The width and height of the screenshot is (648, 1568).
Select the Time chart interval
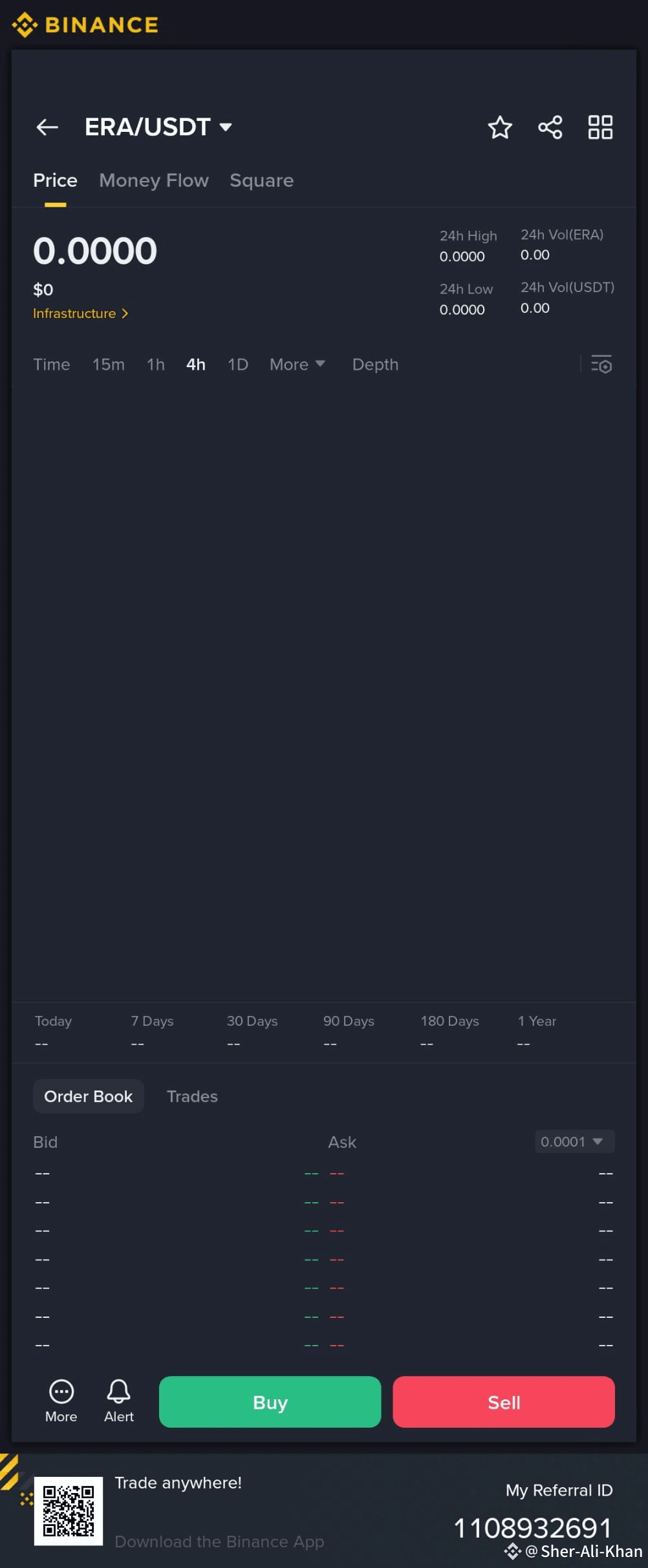52,365
